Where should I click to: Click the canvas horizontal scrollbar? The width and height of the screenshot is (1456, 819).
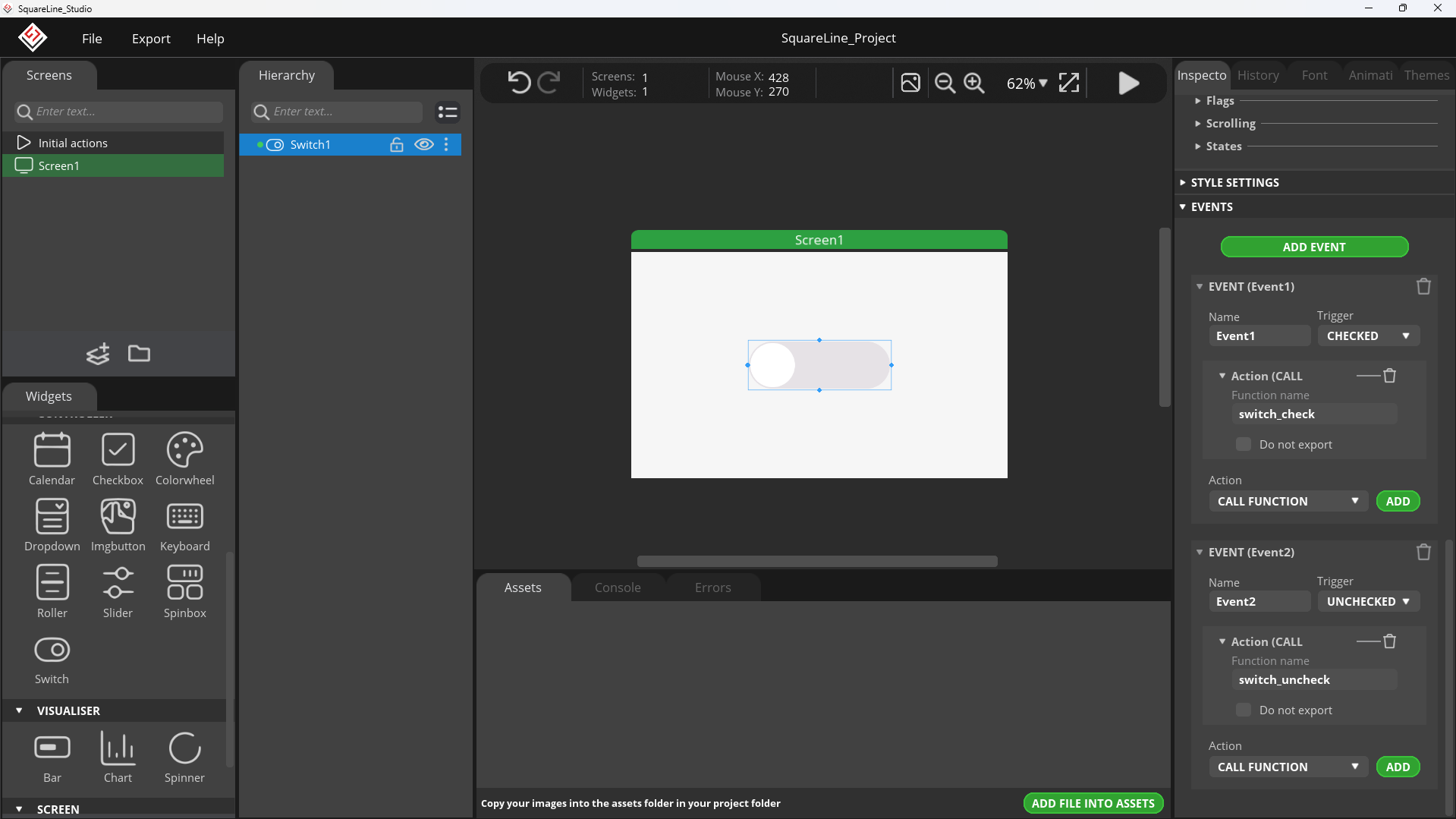click(817, 561)
